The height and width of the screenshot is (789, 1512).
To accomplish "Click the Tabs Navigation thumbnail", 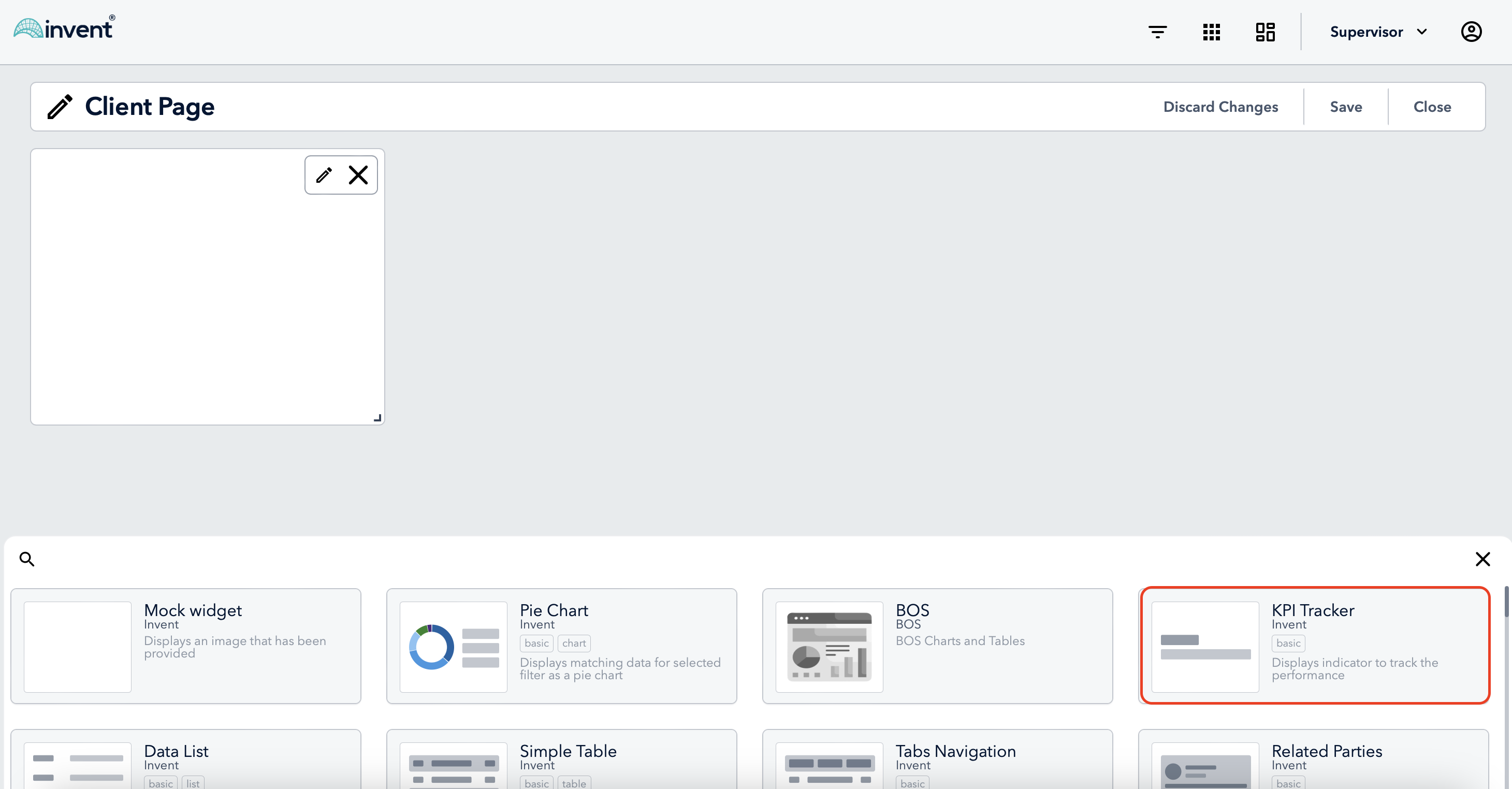I will (829, 766).
